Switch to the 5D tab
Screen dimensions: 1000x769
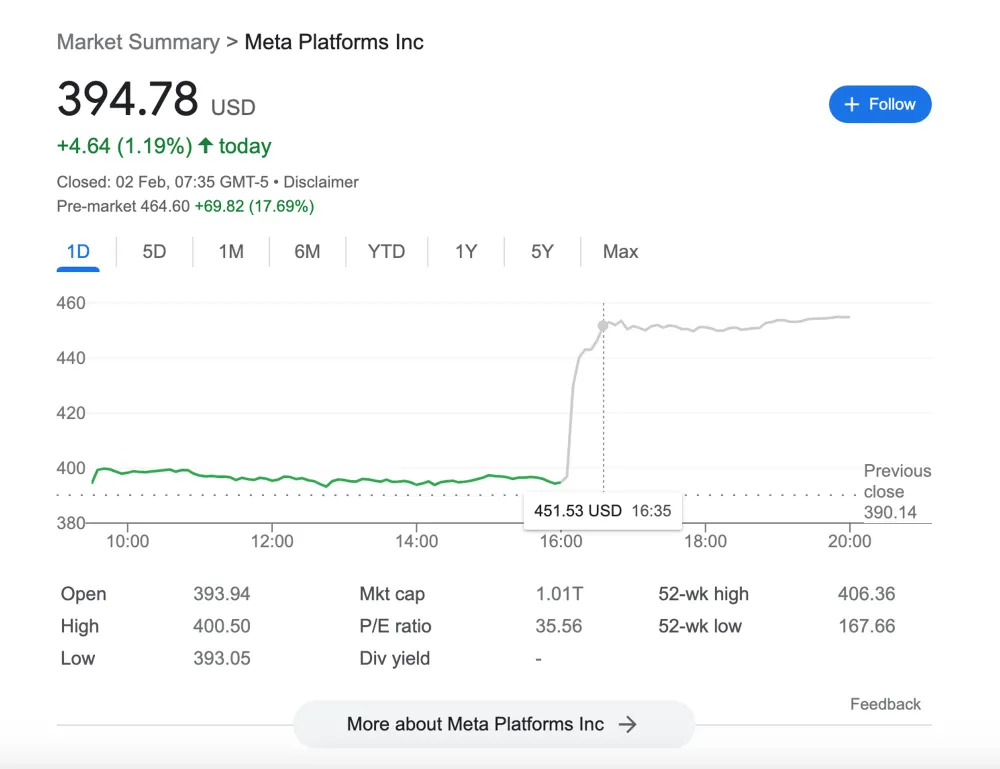[x=154, y=252]
